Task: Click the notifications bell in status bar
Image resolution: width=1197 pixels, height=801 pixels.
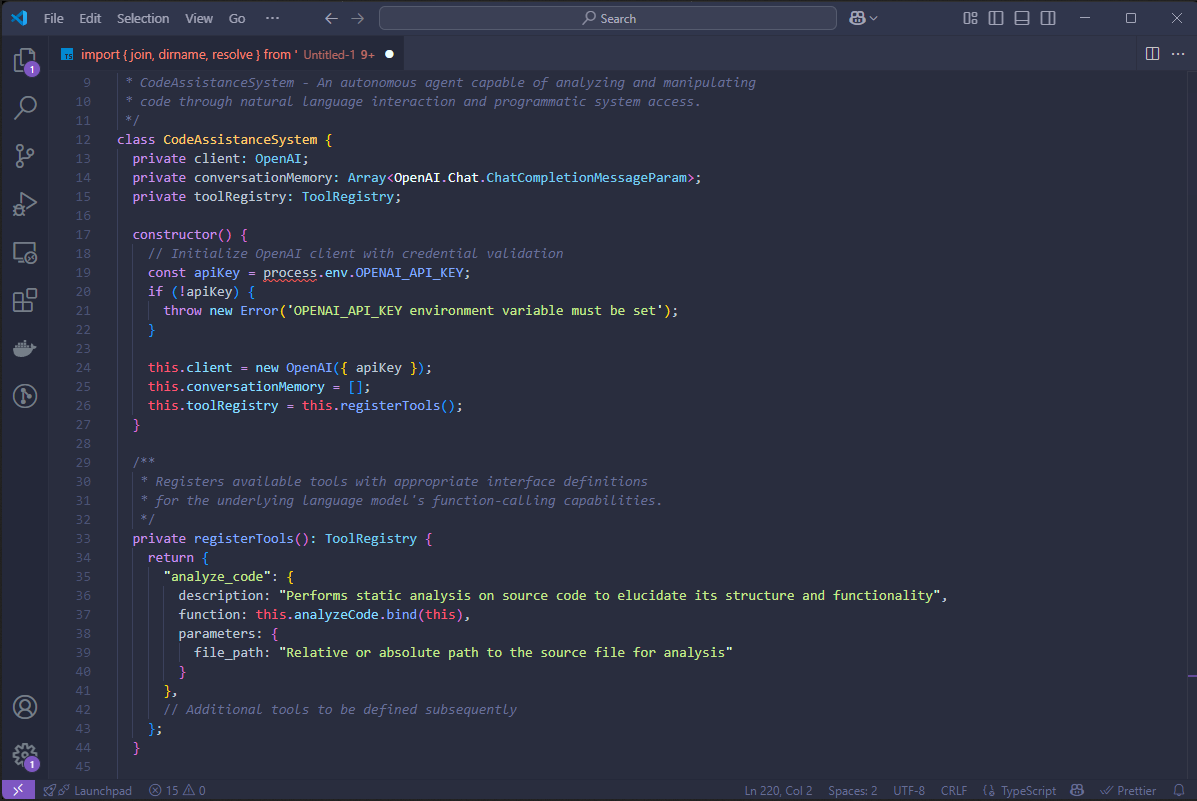Action: point(1178,790)
